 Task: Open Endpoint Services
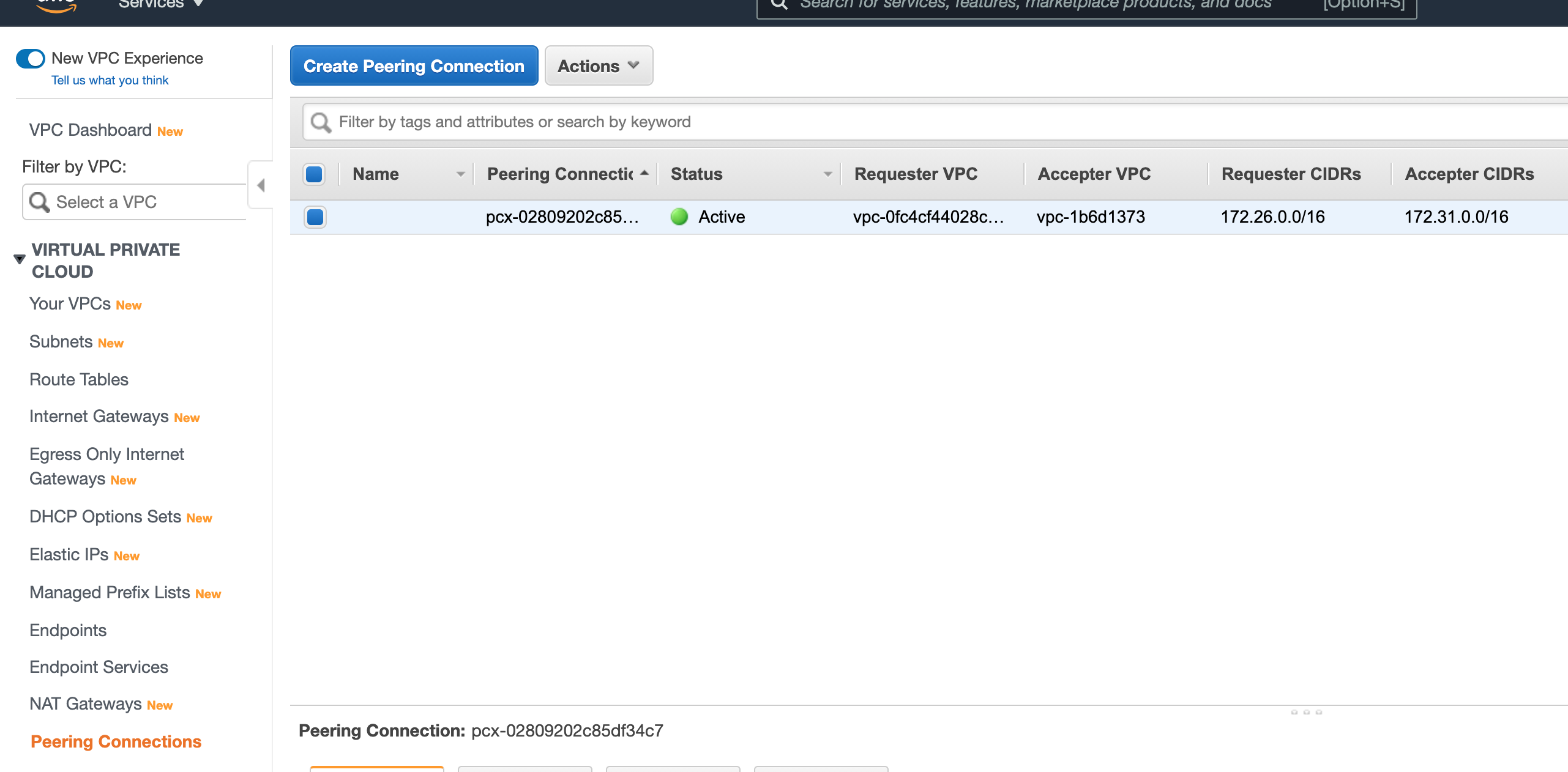pyautogui.click(x=99, y=667)
